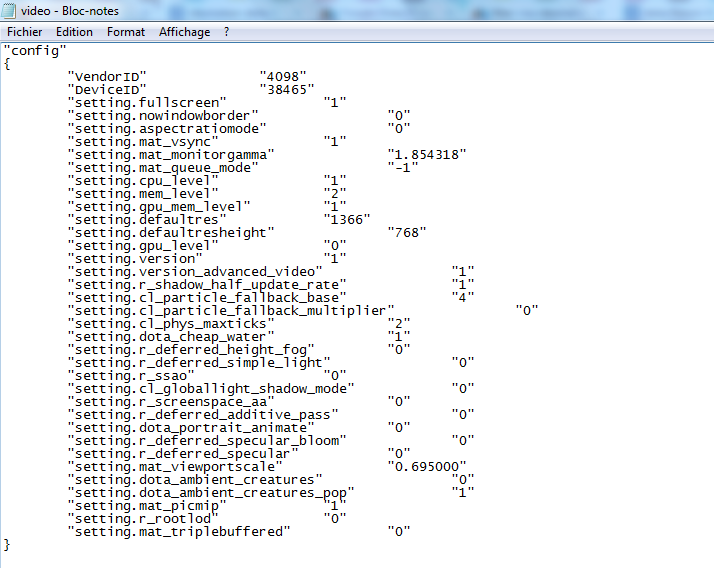The height and width of the screenshot is (568, 714).
Task: Open the ? help menu
Action: (x=226, y=32)
